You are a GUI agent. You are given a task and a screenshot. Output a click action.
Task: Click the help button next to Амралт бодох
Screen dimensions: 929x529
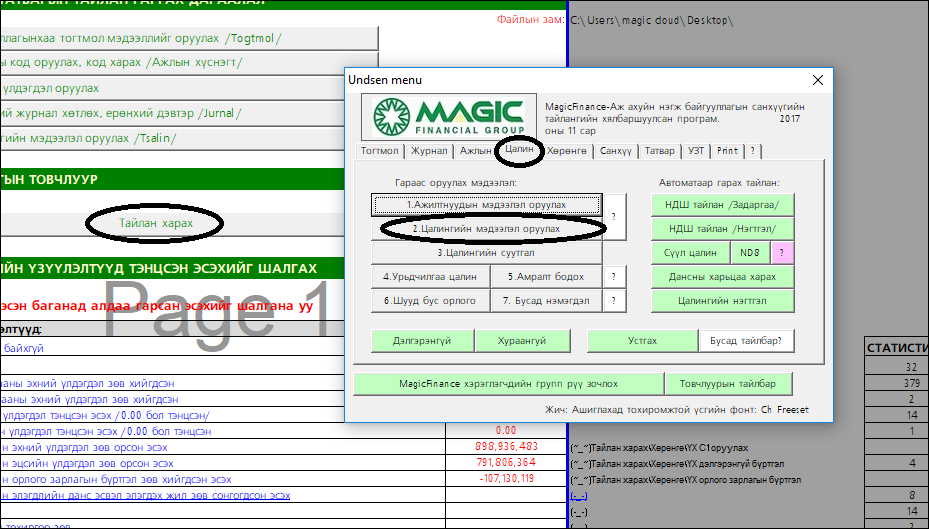[x=613, y=276]
